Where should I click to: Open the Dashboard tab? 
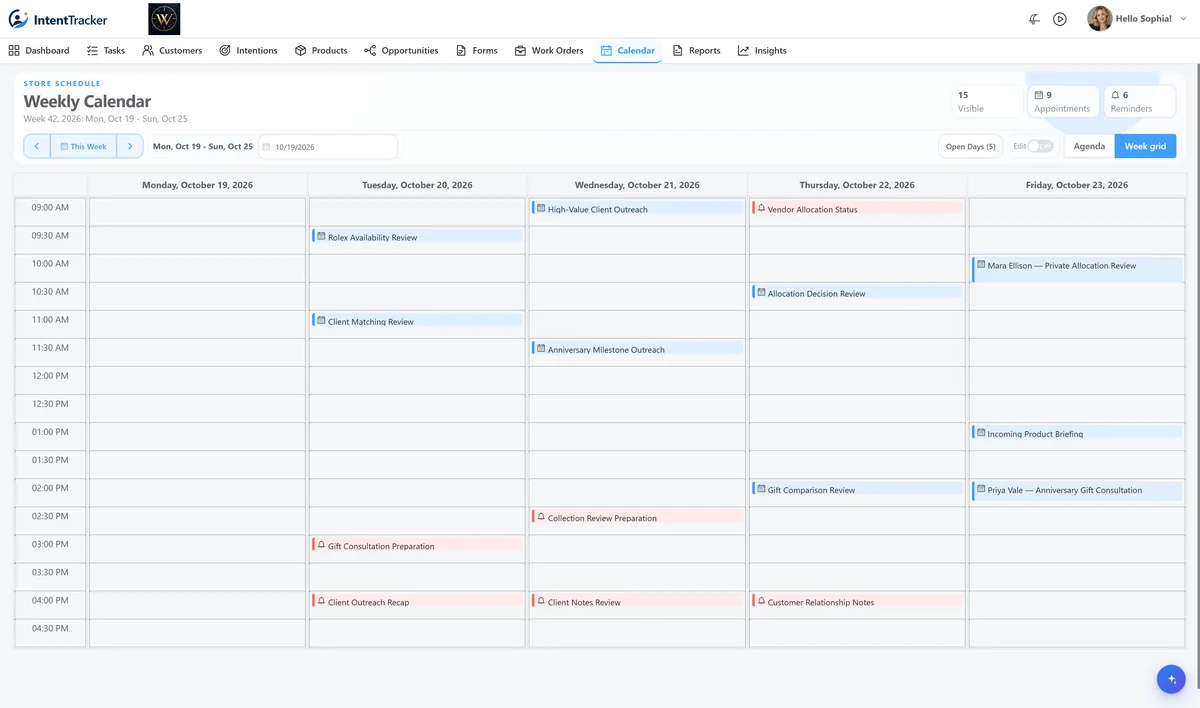pos(39,50)
